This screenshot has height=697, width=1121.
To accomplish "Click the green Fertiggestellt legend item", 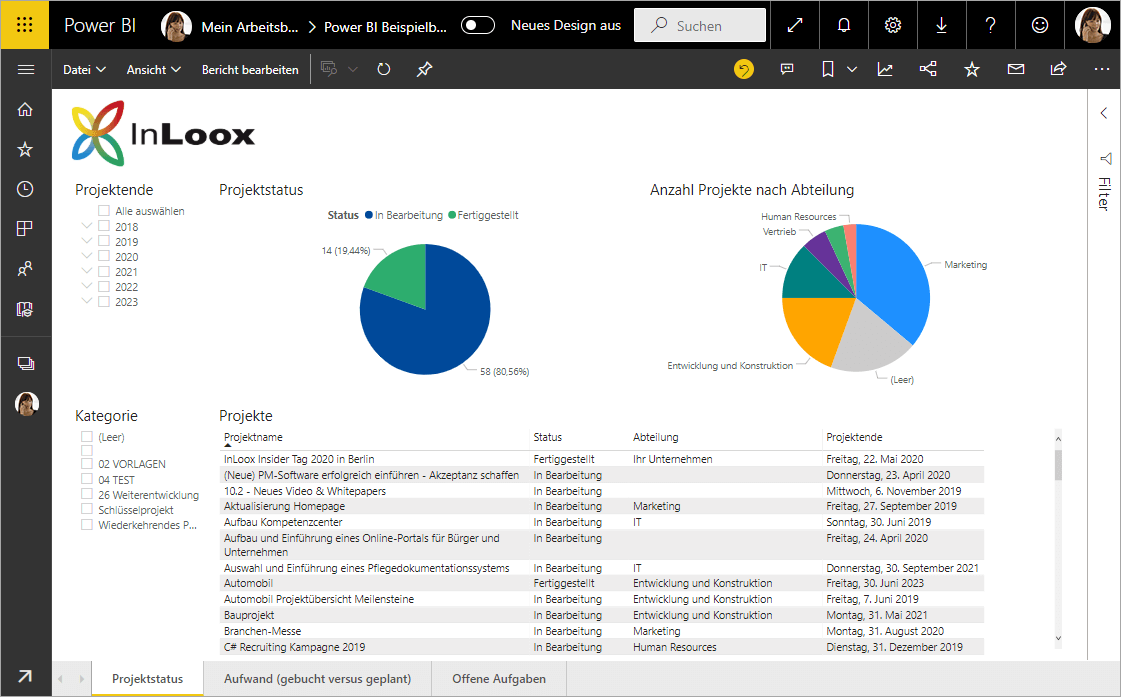I will pos(483,215).
